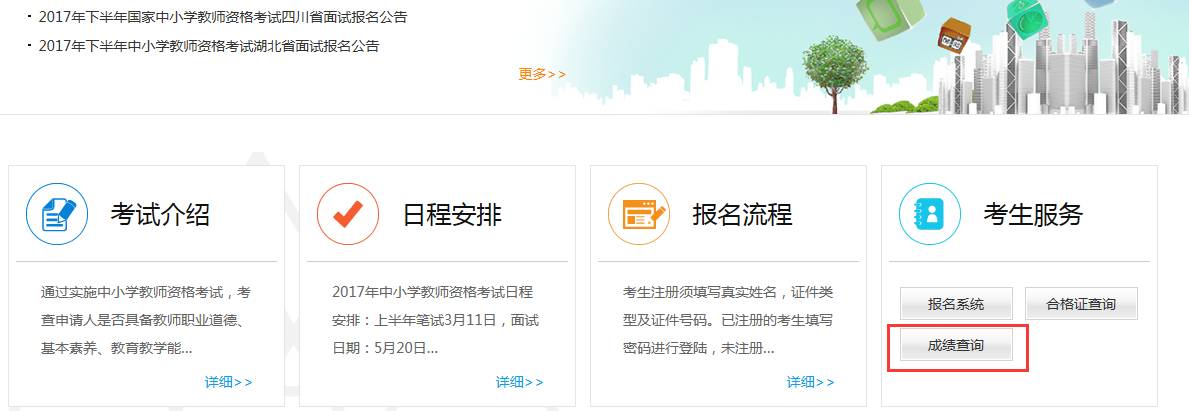This screenshot has height=411, width=1189.
Task: Click the blue 考试介绍 document icon
Action: point(58,215)
